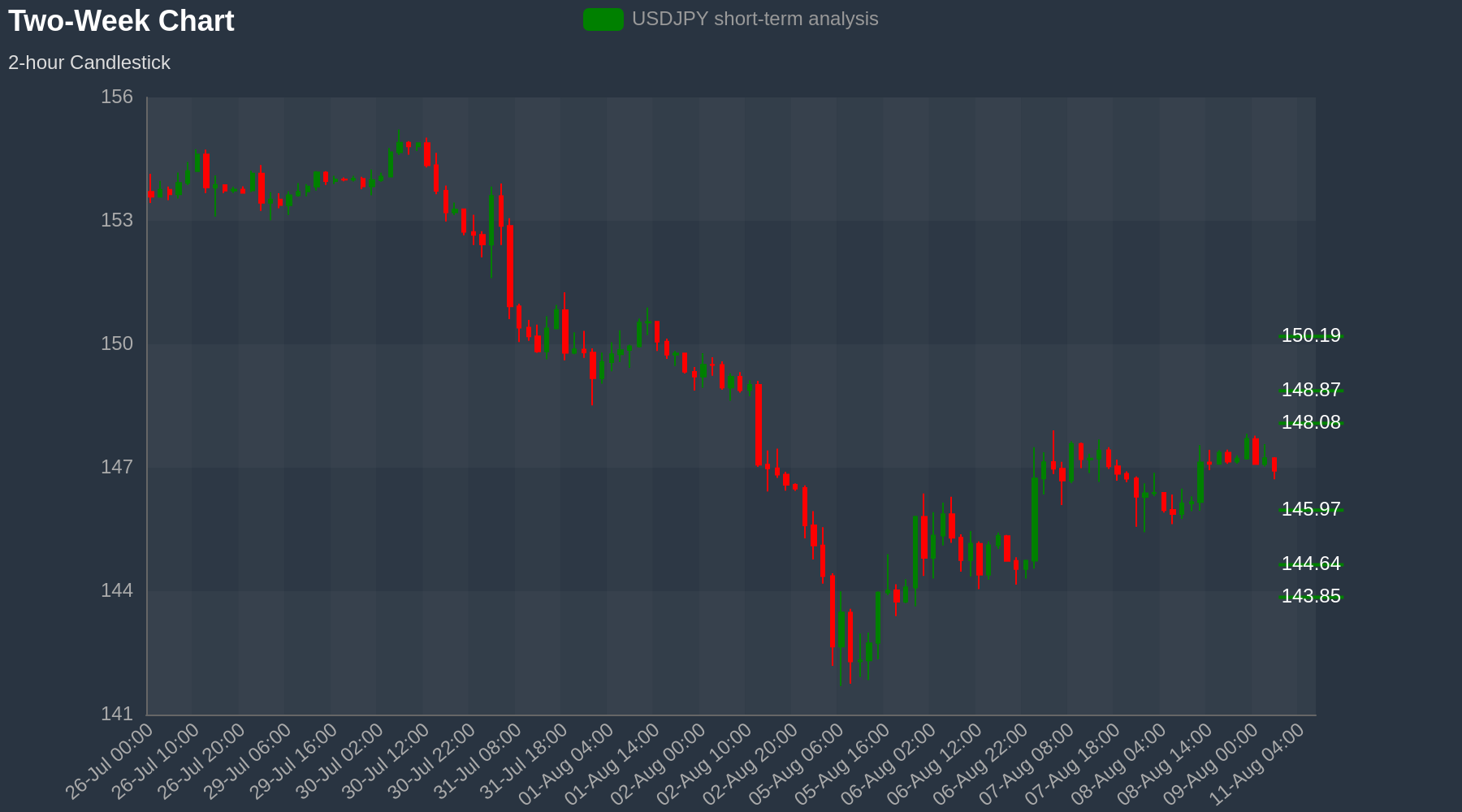The image size is (1462, 812).
Task: Click the 26-Jul 00:00 x-axis label
Action: (110, 762)
